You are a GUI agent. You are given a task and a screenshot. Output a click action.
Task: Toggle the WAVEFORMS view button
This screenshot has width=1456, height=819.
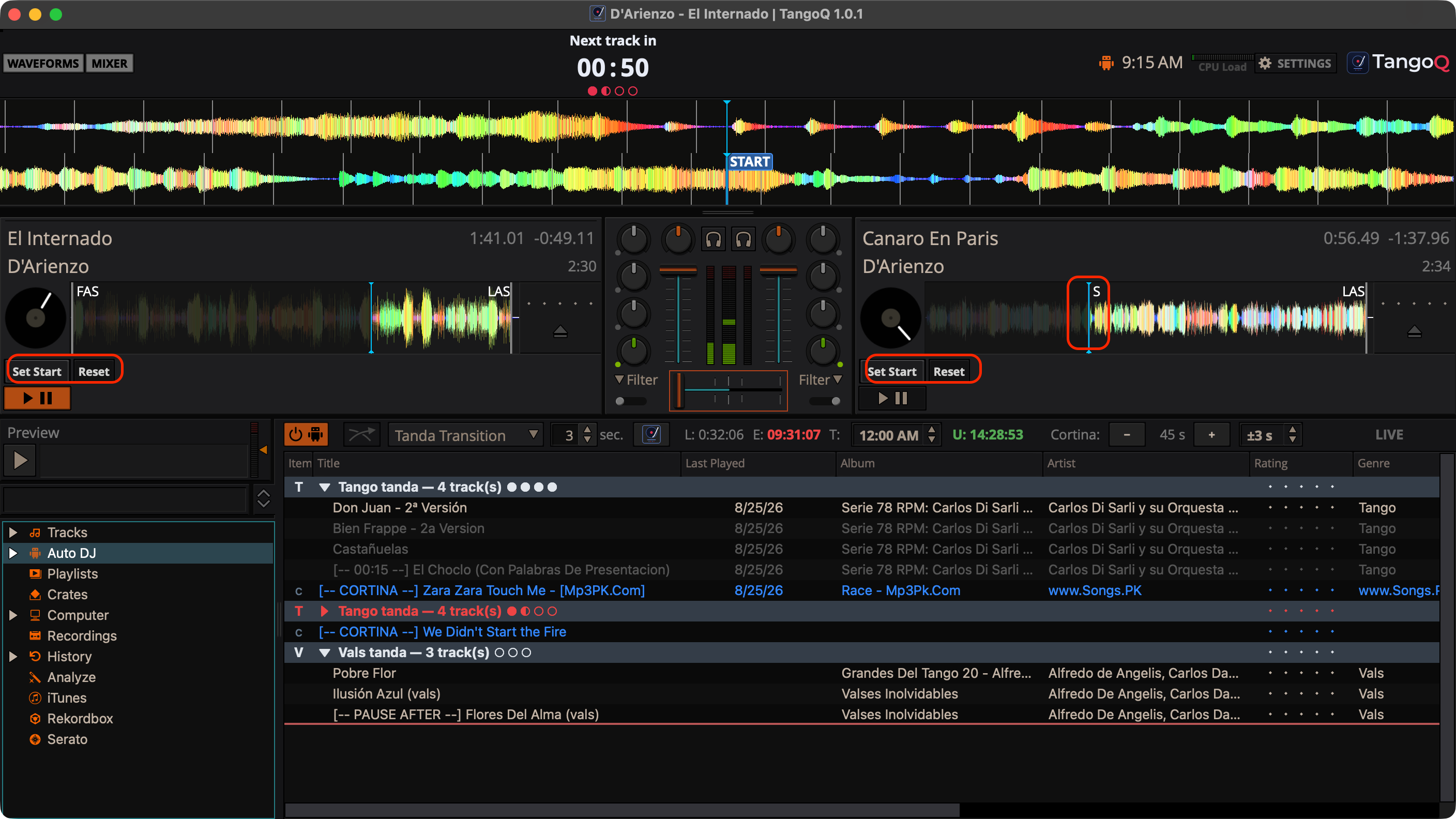point(43,63)
